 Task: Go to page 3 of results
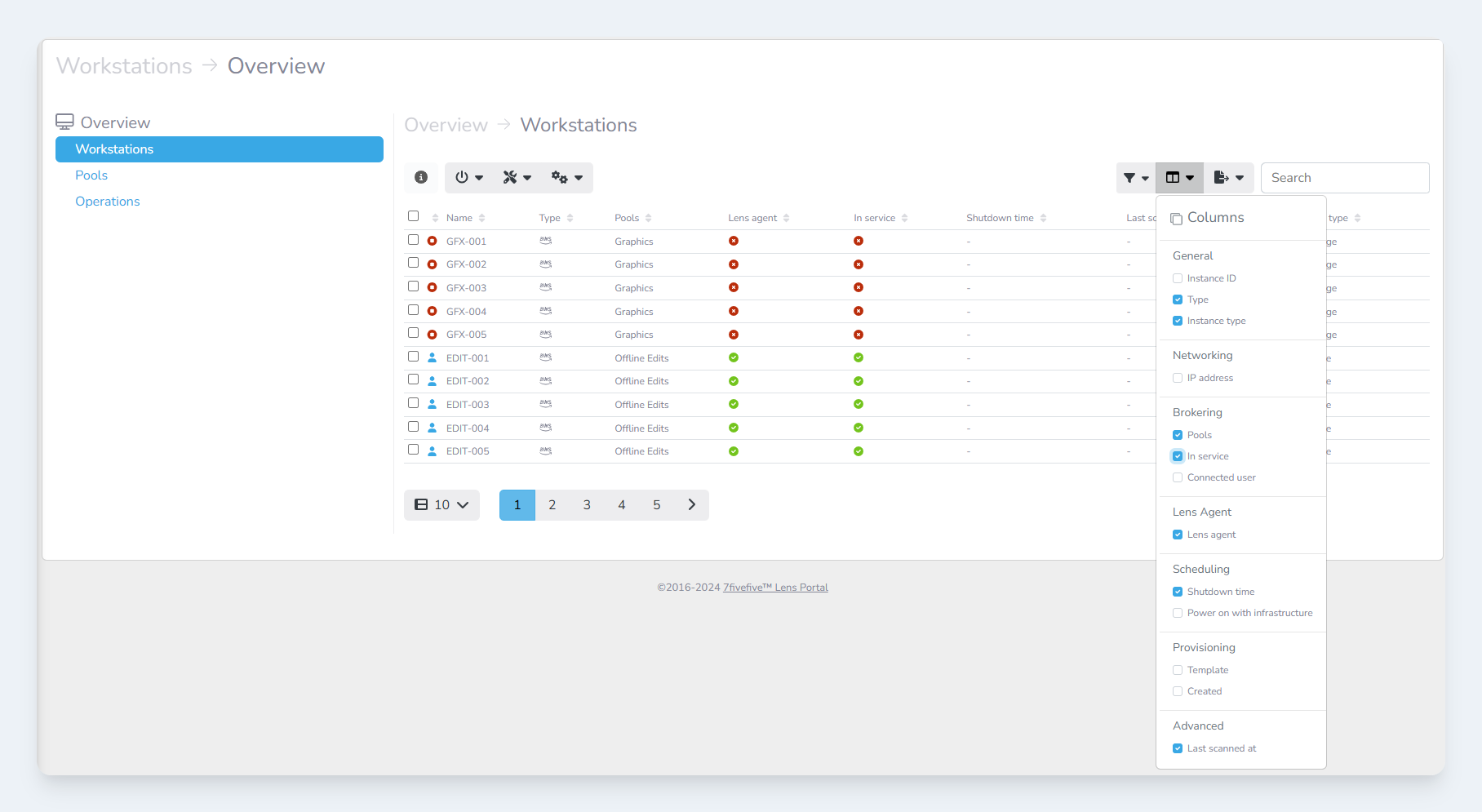pyautogui.click(x=587, y=505)
